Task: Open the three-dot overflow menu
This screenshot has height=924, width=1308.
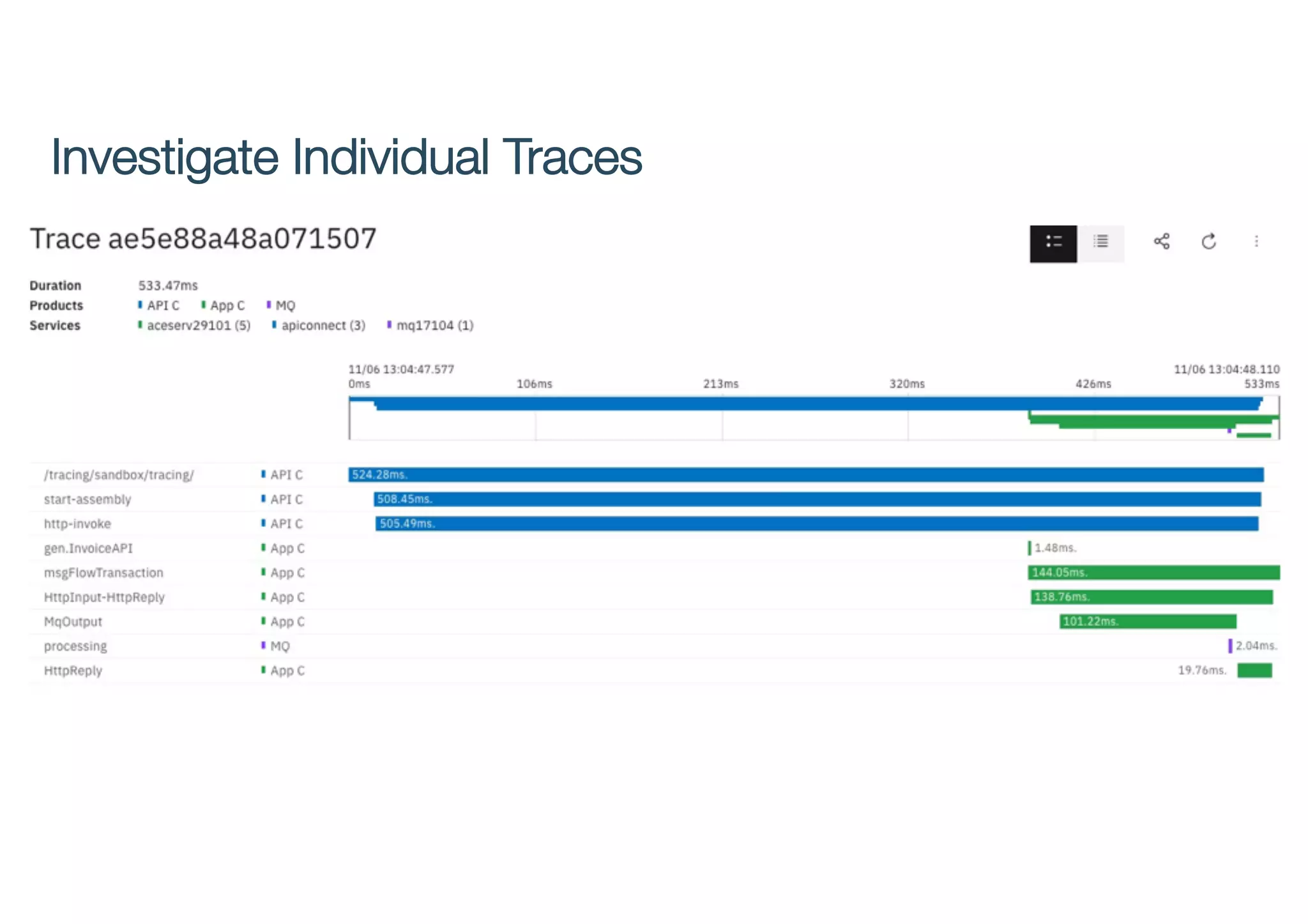Action: (x=1256, y=241)
